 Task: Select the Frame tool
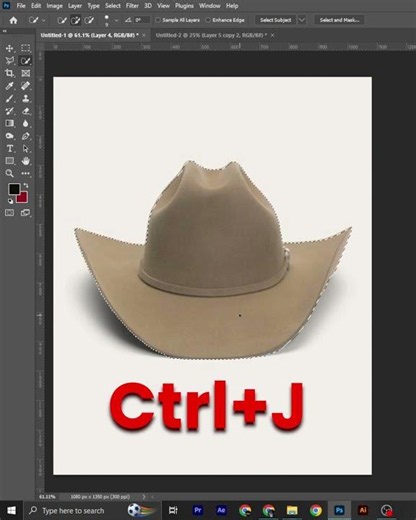(26, 73)
